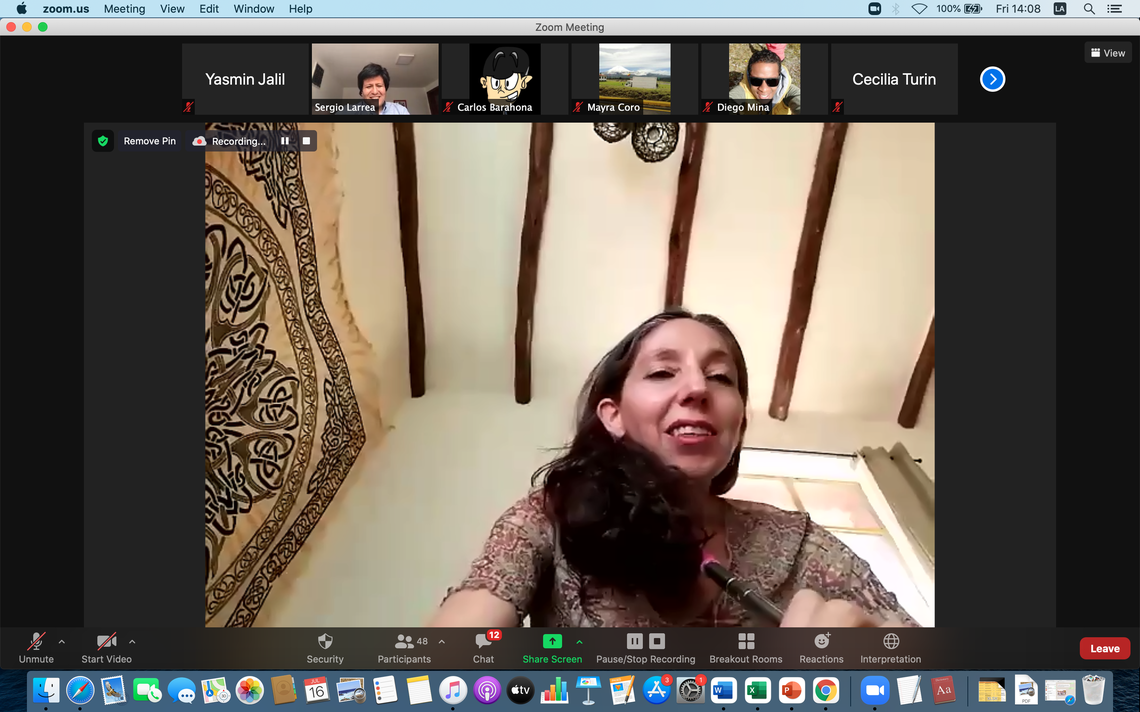Expand video options arrow beside Start Video

(132, 642)
